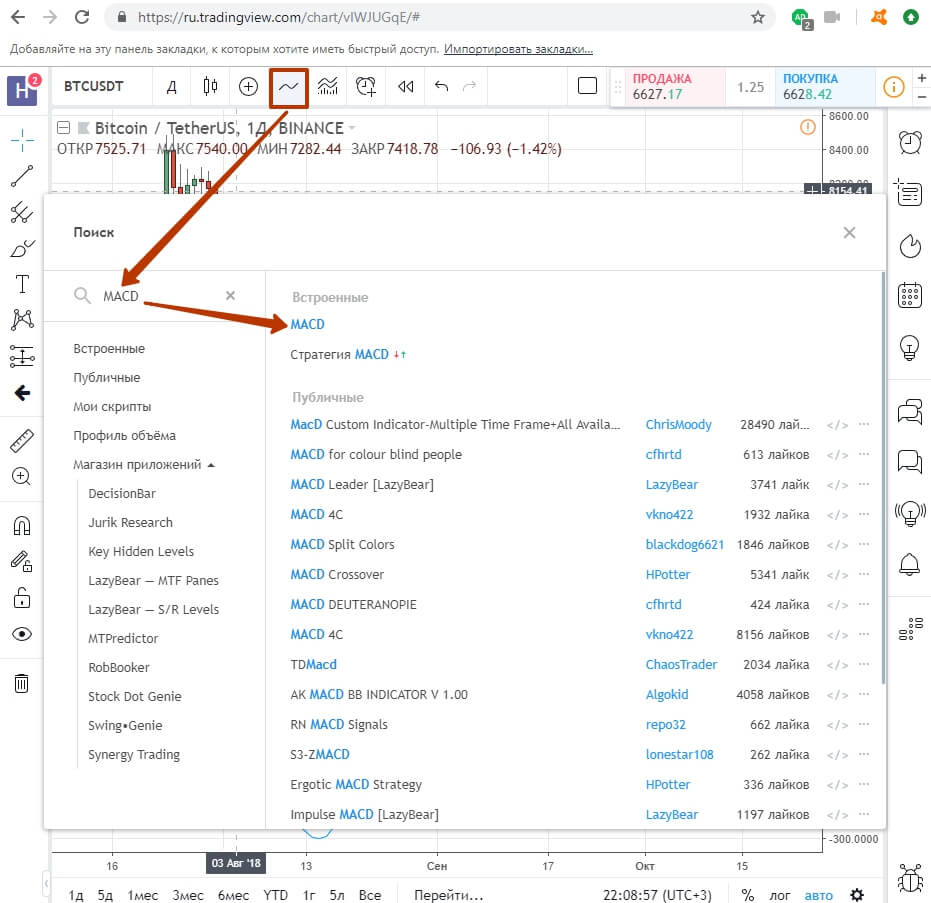This screenshot has width=931, height=903.
Task: Toggle the lock drawings icon
Action: [21, 598]
